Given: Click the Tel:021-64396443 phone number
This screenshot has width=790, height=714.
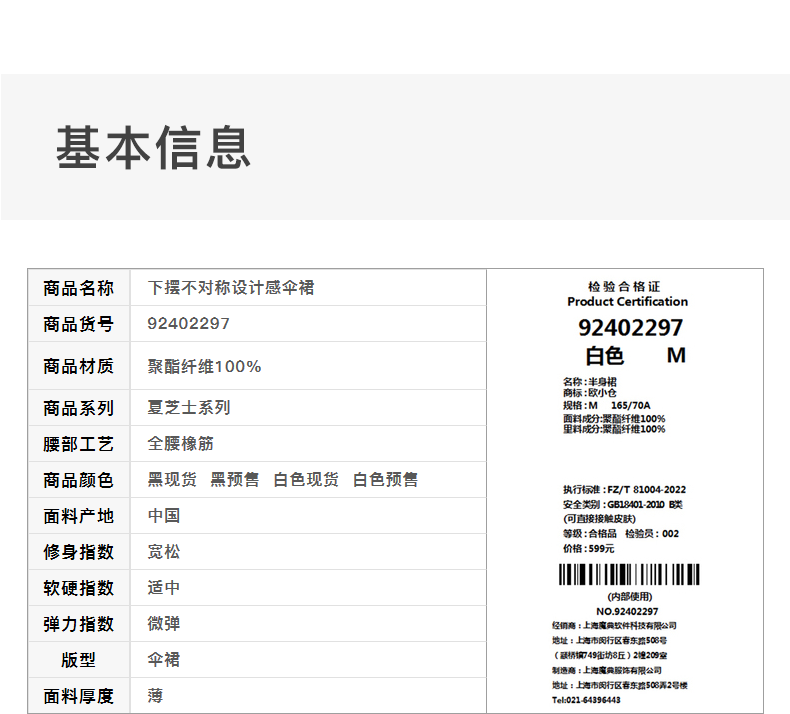Looking at the screenshot, I should pos(586,700).
